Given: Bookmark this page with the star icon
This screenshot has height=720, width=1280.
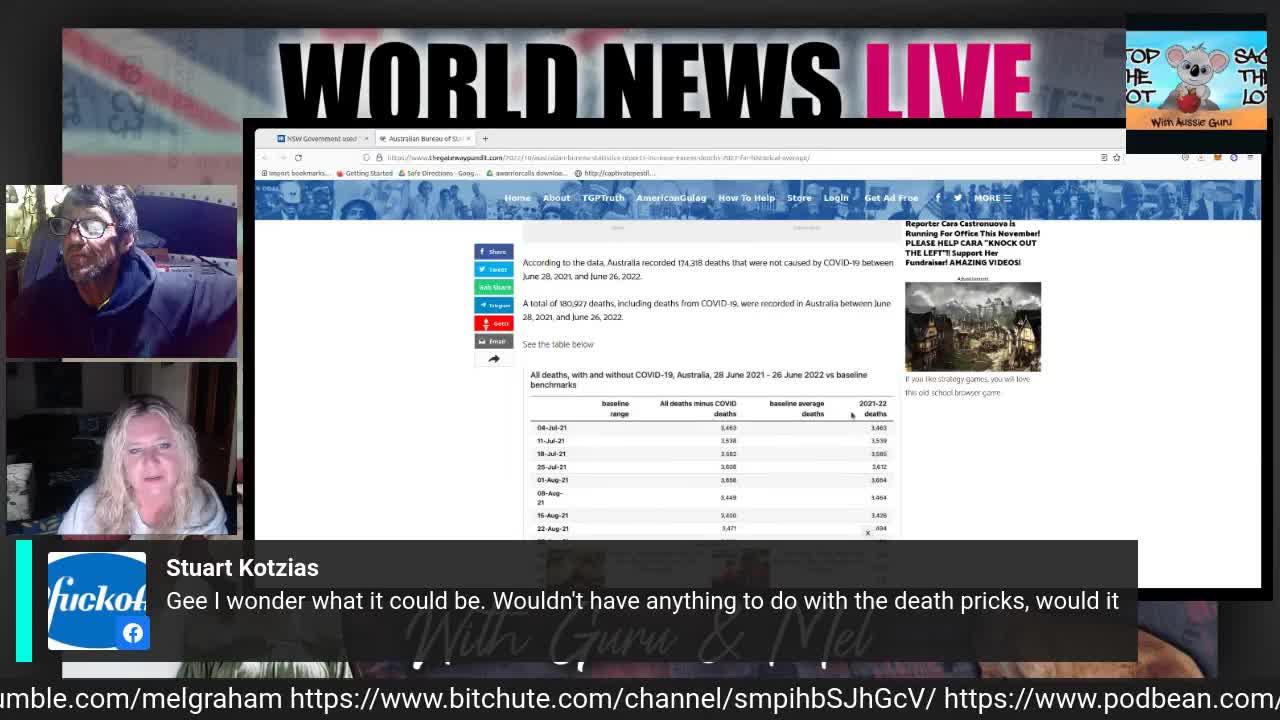Looking at the screenshot, I should pos(1116,157).
